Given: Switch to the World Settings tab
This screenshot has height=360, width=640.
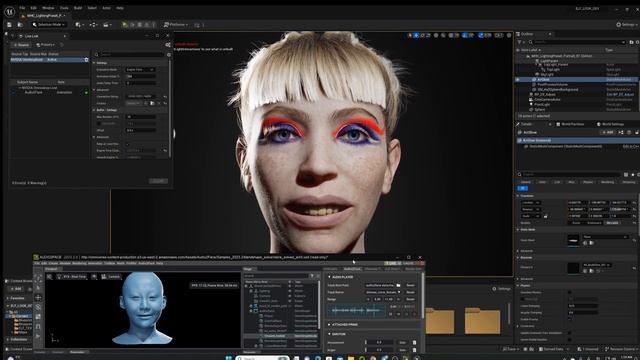Looking at the screenshot, I should pos(610,124).
